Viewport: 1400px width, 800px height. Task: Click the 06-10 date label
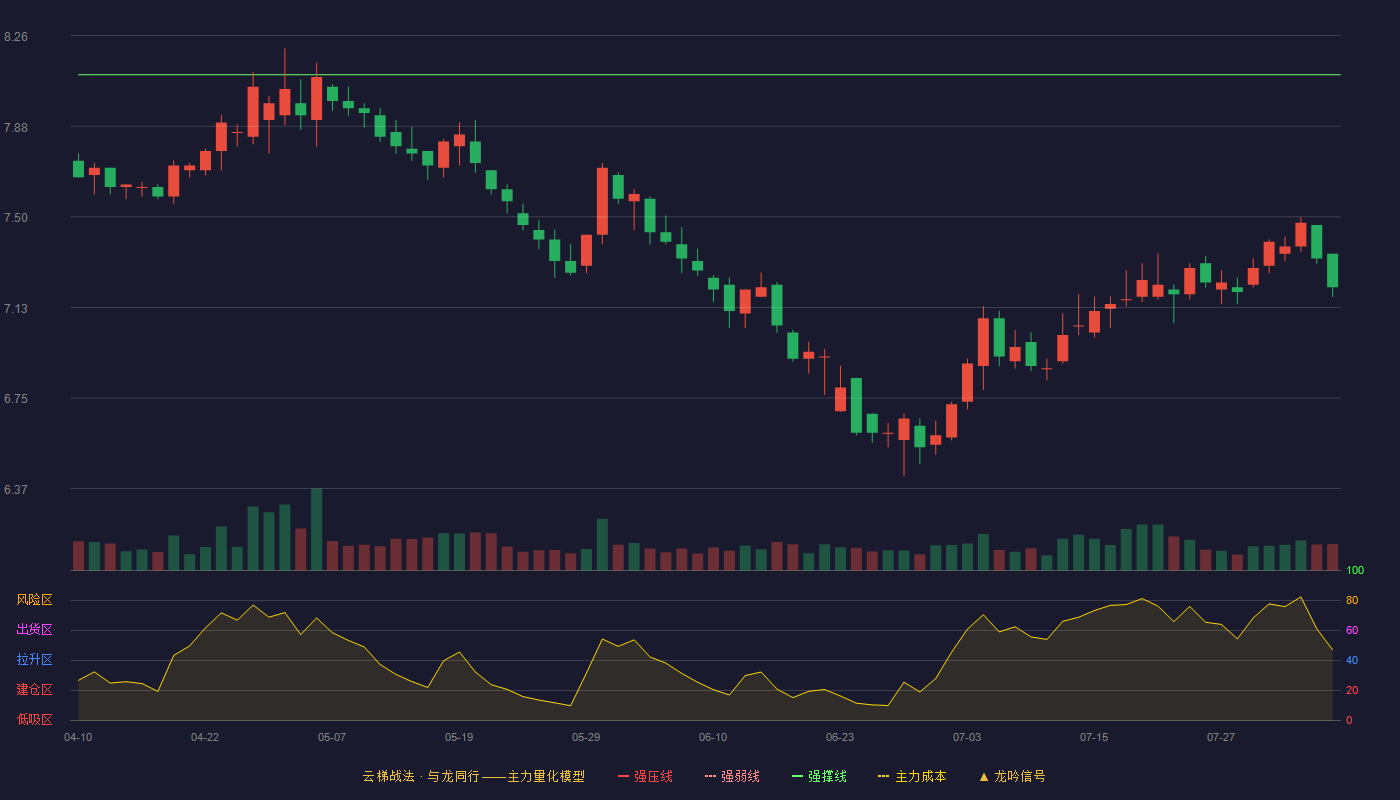[x=713, y=737]
